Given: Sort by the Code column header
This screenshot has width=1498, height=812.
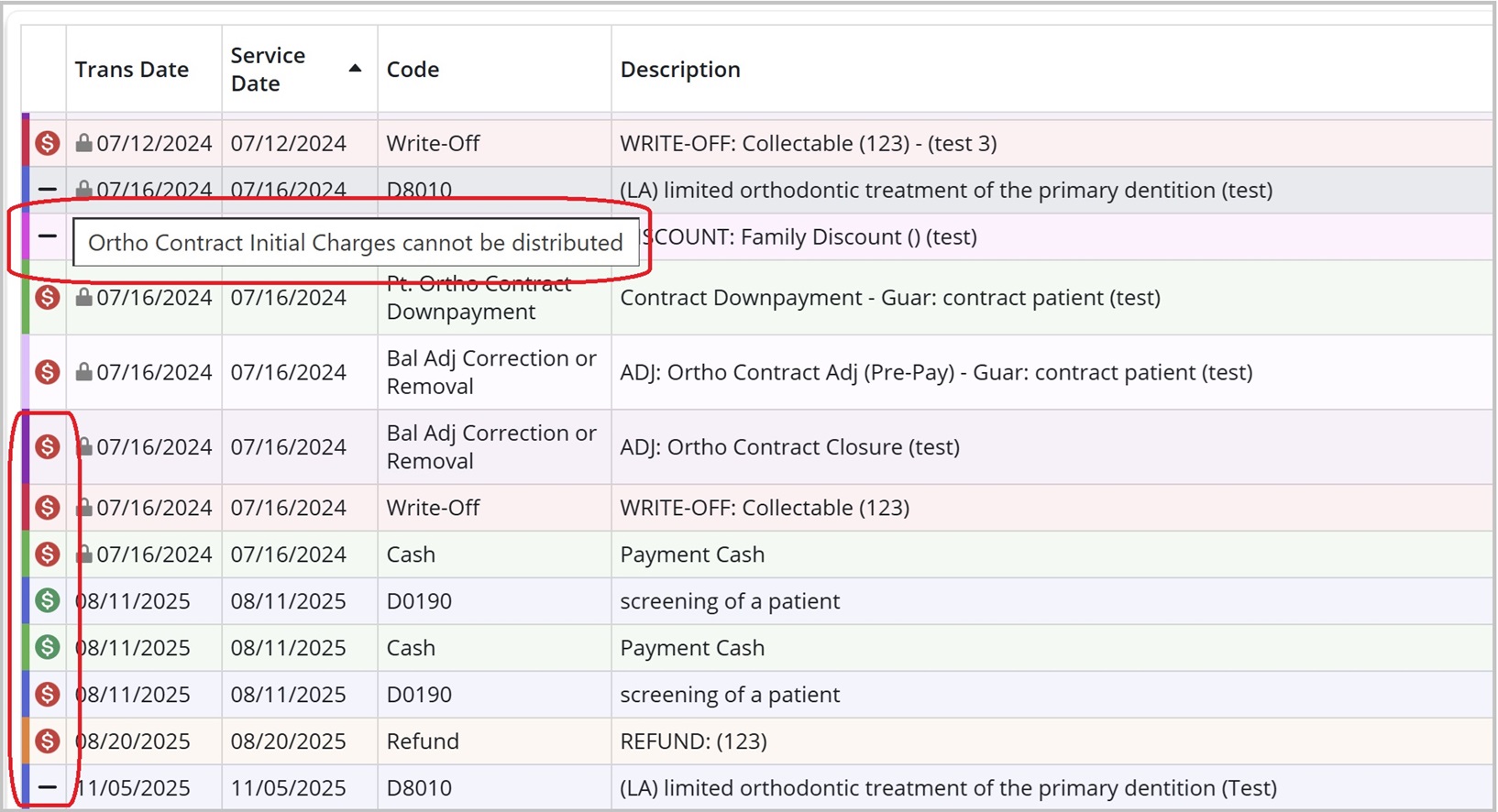Looking at the screenshot, I should 413,70.
